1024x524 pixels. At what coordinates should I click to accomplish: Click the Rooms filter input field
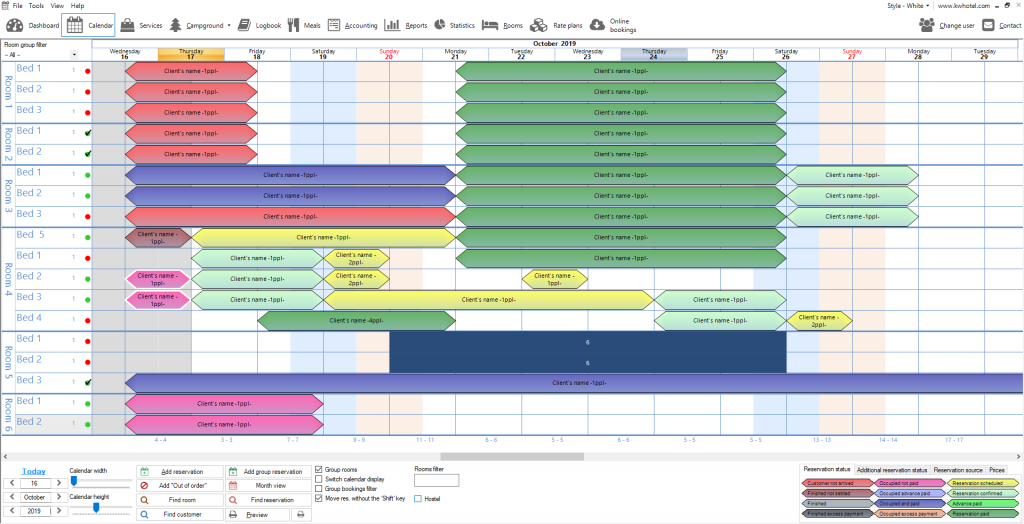click(436, 481)
